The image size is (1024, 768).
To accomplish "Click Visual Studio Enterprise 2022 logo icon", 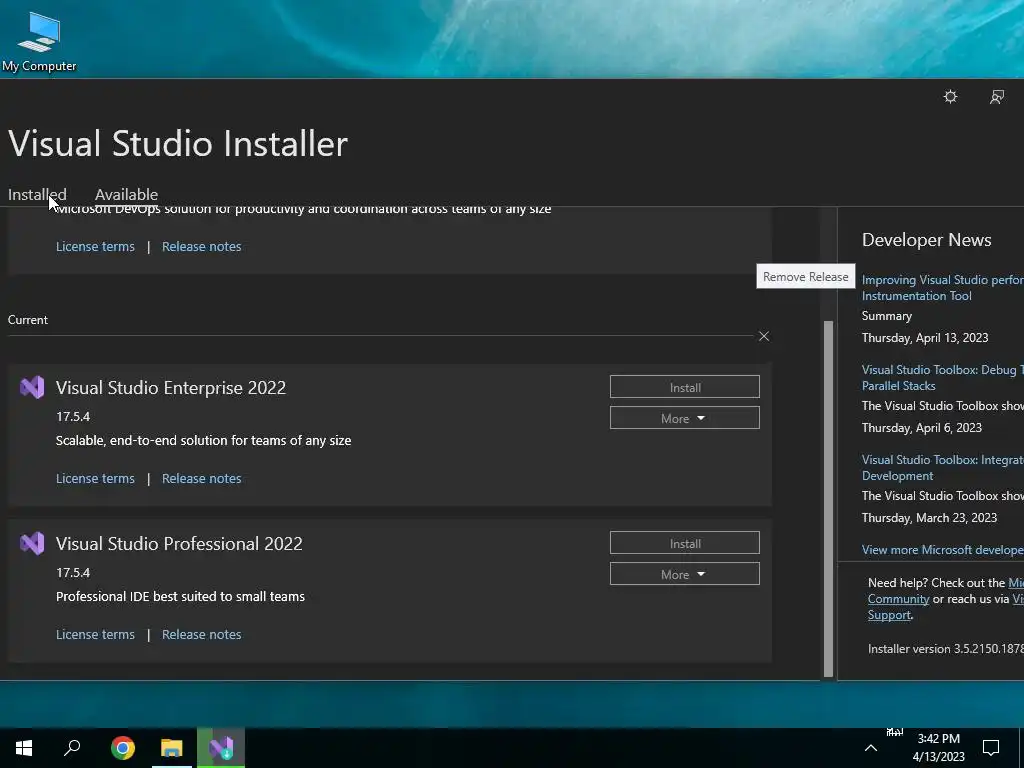I will (32, 387).
